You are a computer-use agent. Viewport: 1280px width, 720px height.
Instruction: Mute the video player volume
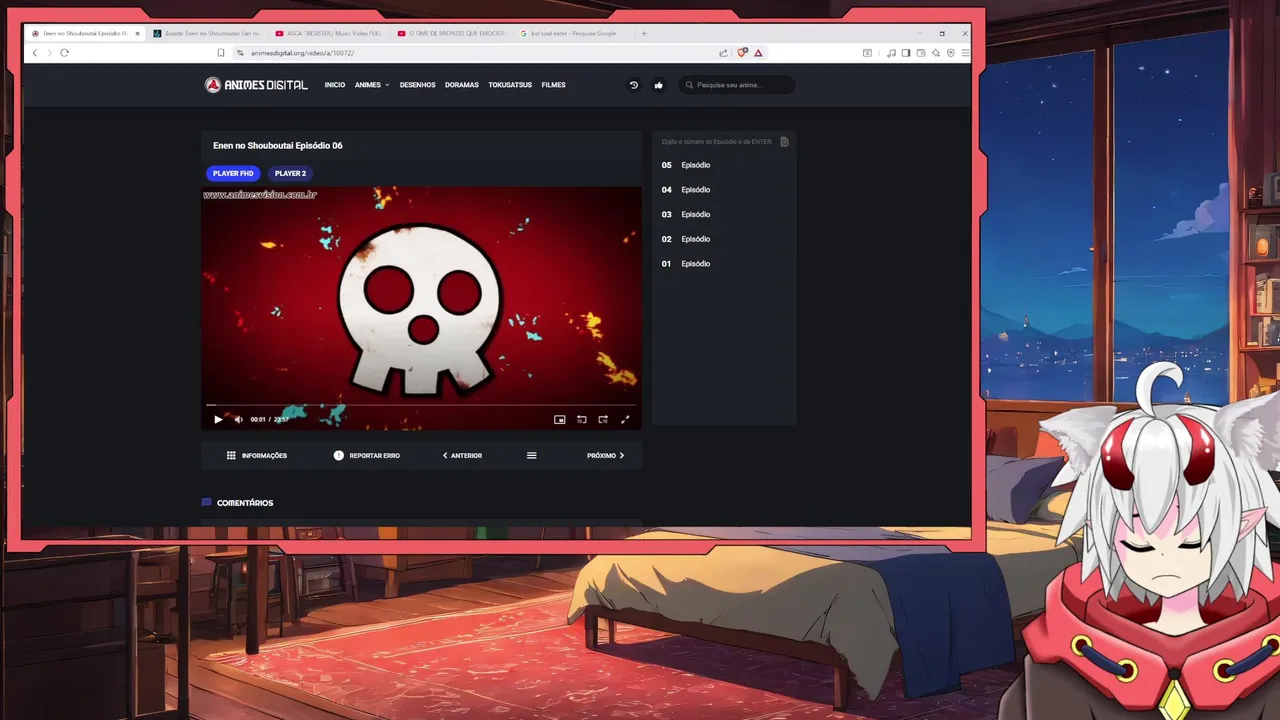(238, 419)
